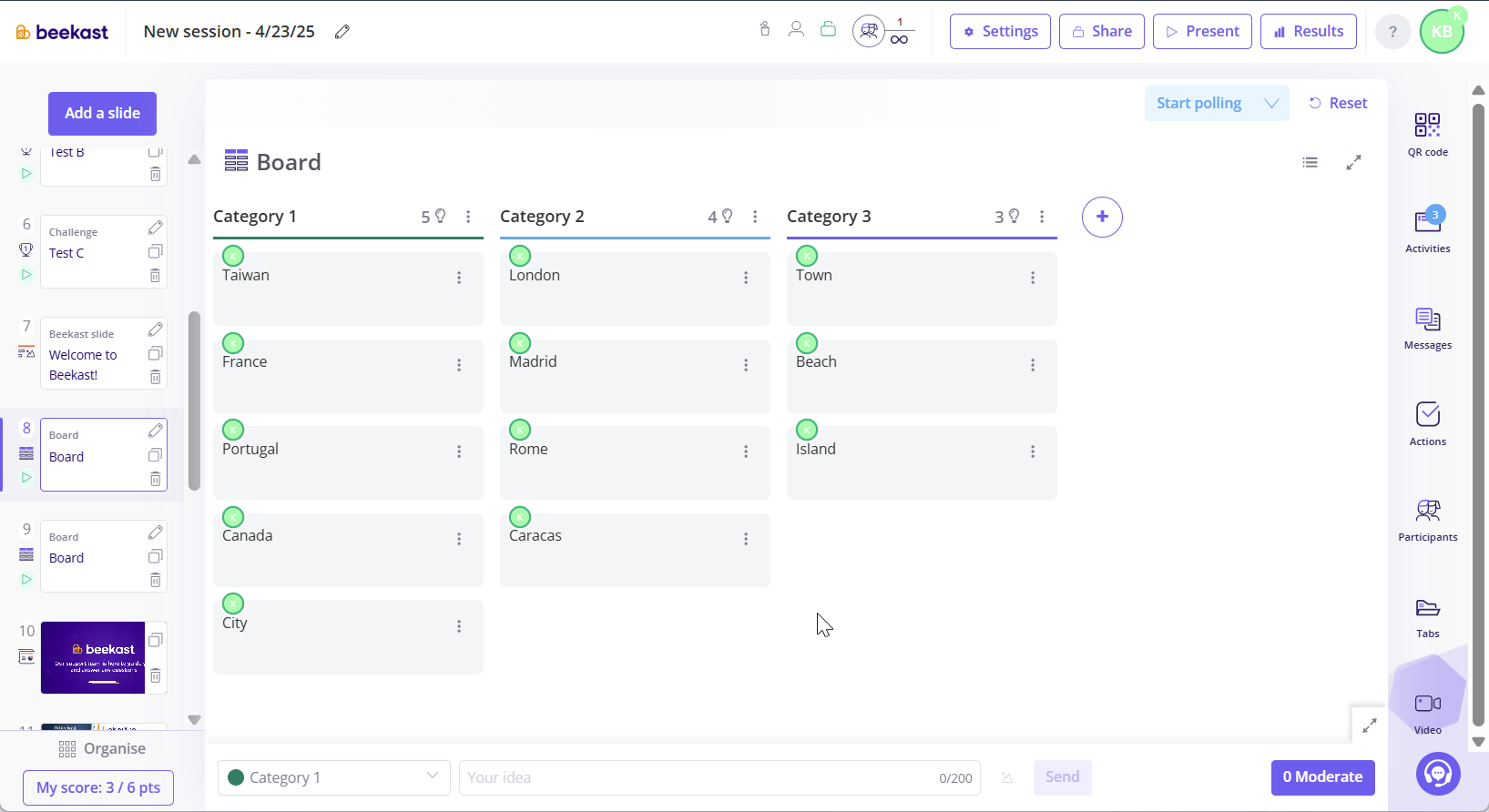The height and width of the screenshot is (812, 1489).
Task: Click the slide list scrollbar
Action: [194, 401]
